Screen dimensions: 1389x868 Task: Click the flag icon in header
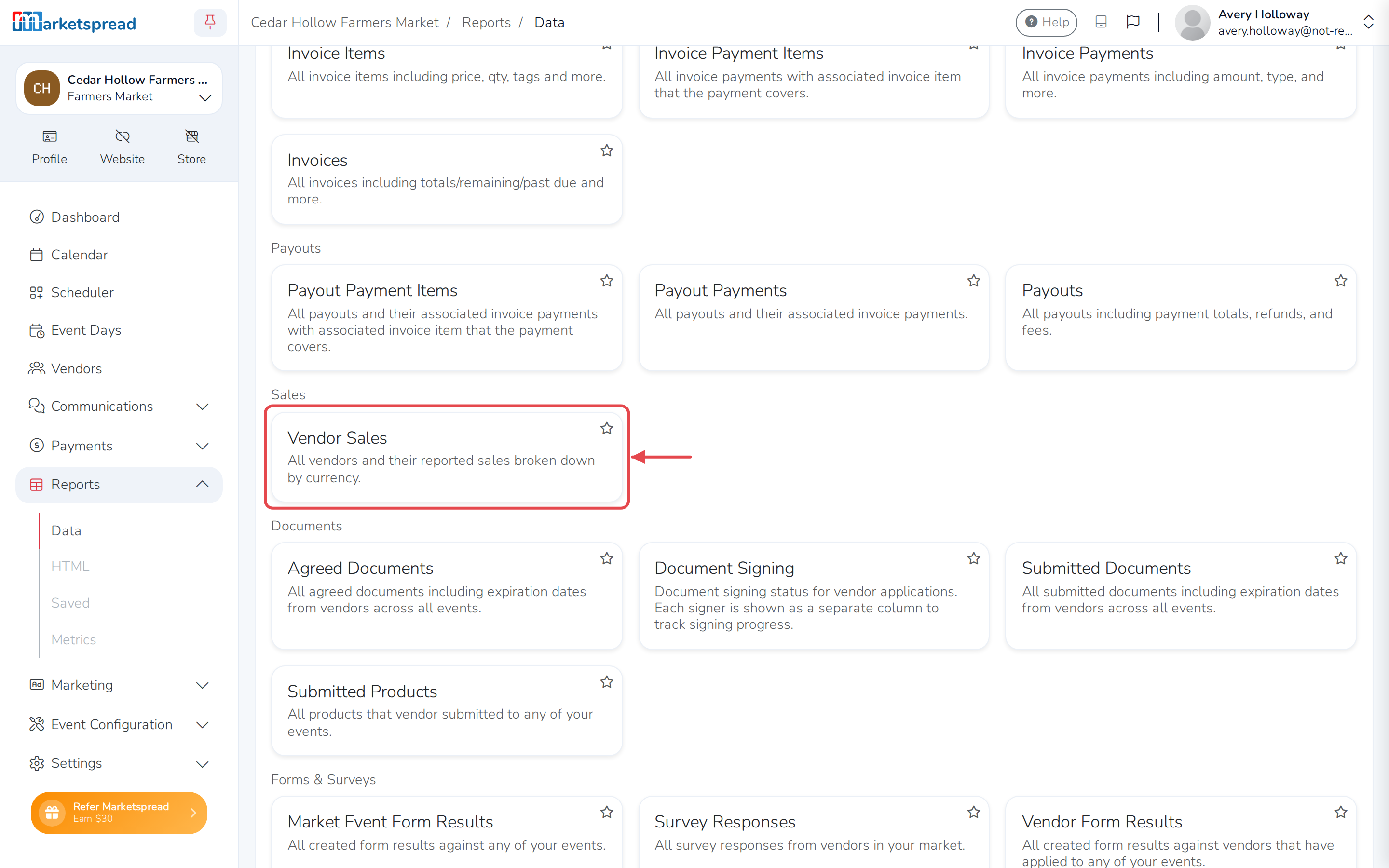1132,22
